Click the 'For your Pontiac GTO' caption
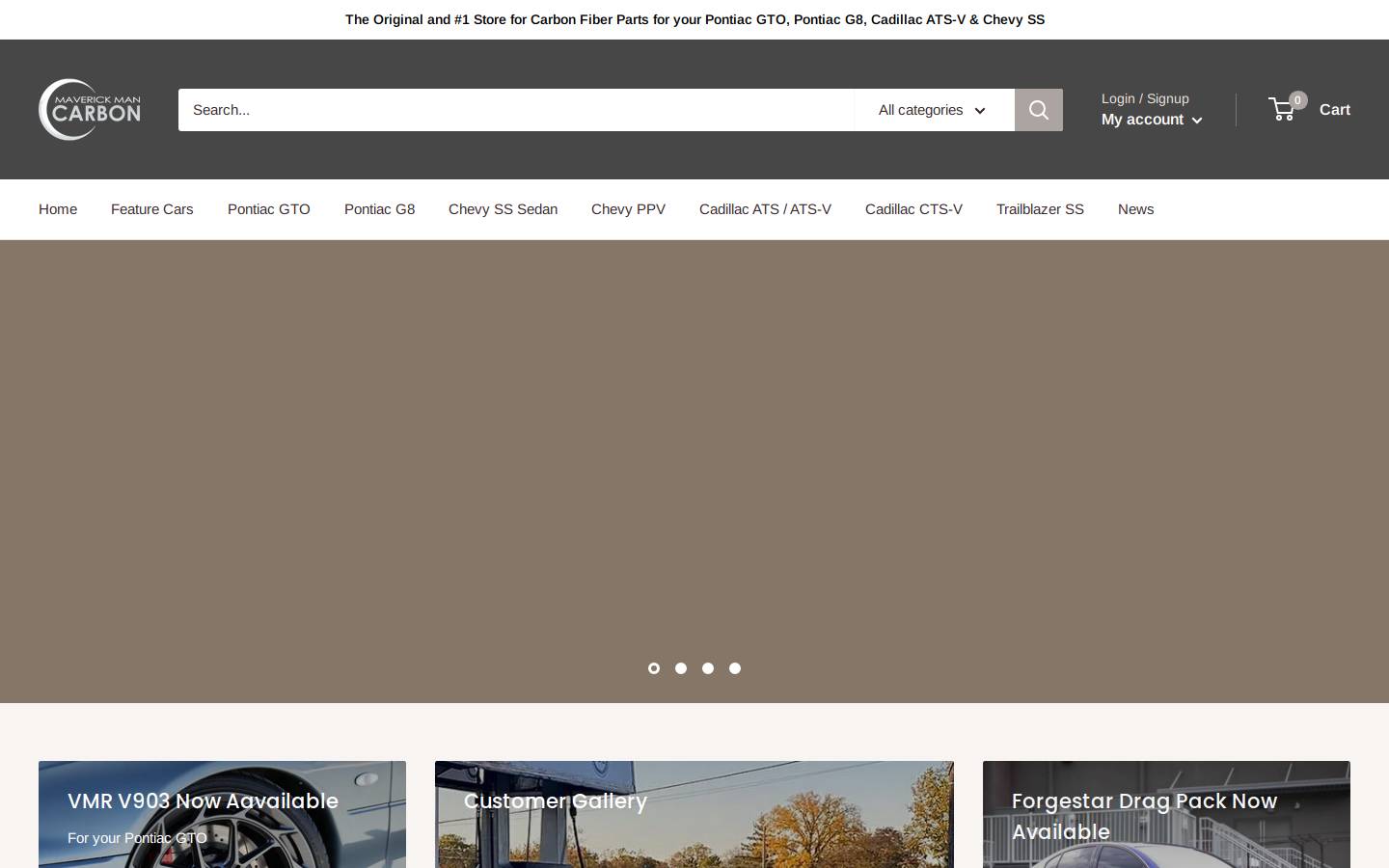This screenshot has width=1389, height=868. click(137, 838)
